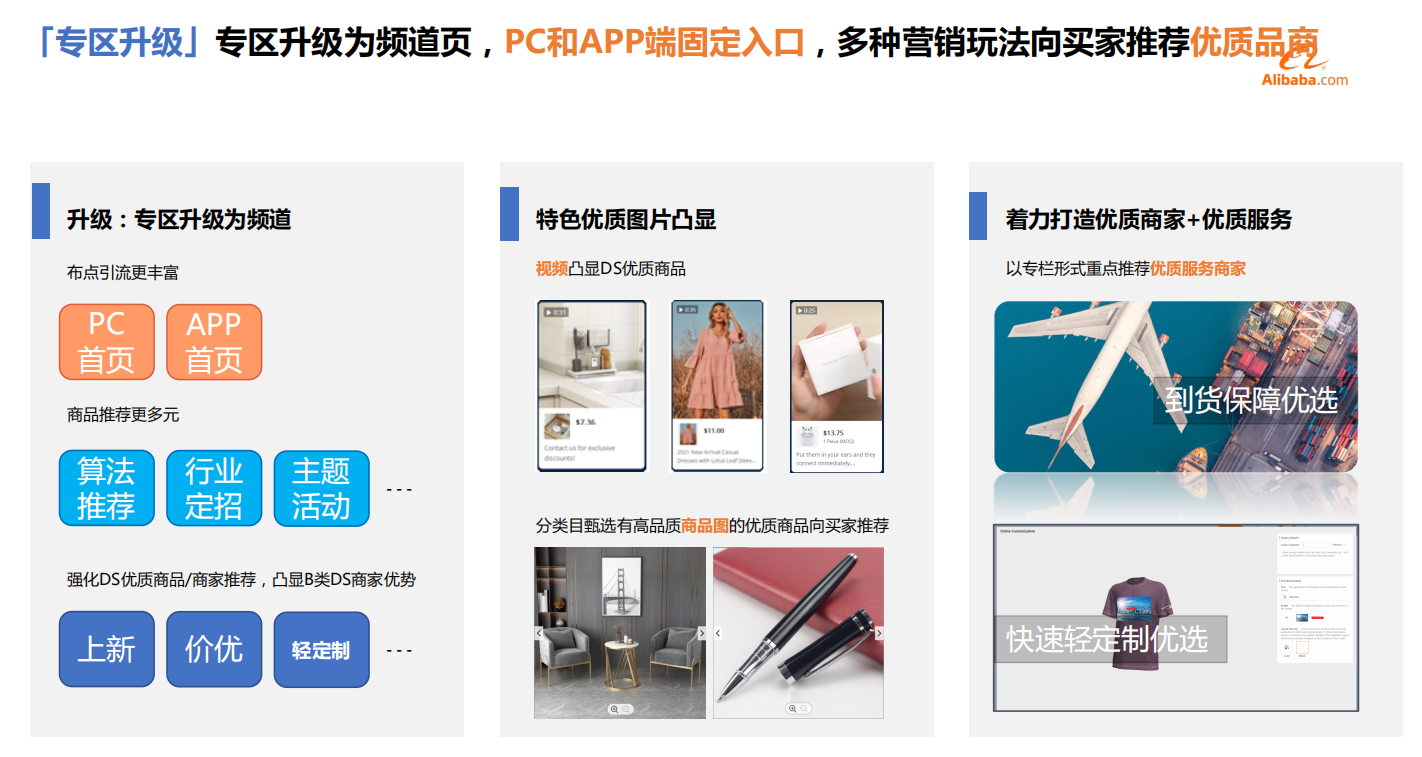The height and width of the screenshot is (757, 1422).
Task: Click the left arrow on the pen image
Action: [x=718, y=633]
